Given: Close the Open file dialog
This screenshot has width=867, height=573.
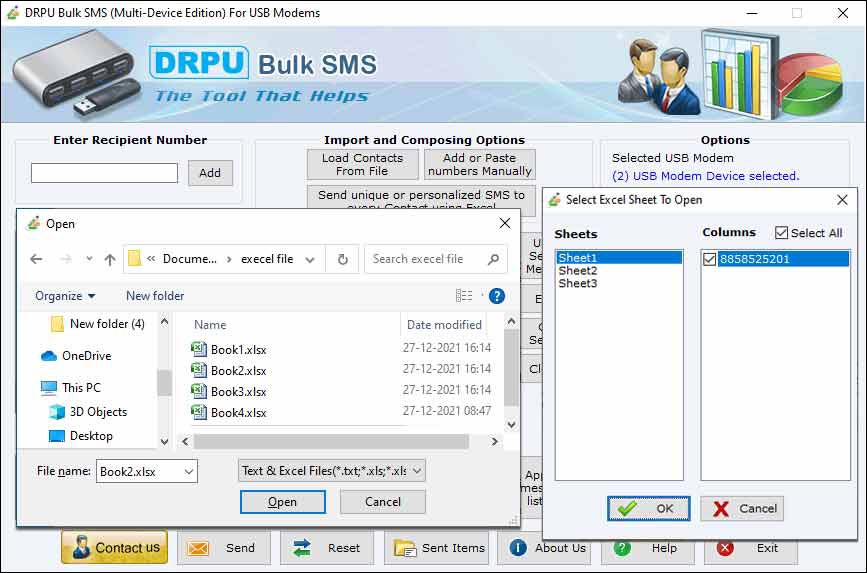Looking at the screenshot, I should (505, 223).
